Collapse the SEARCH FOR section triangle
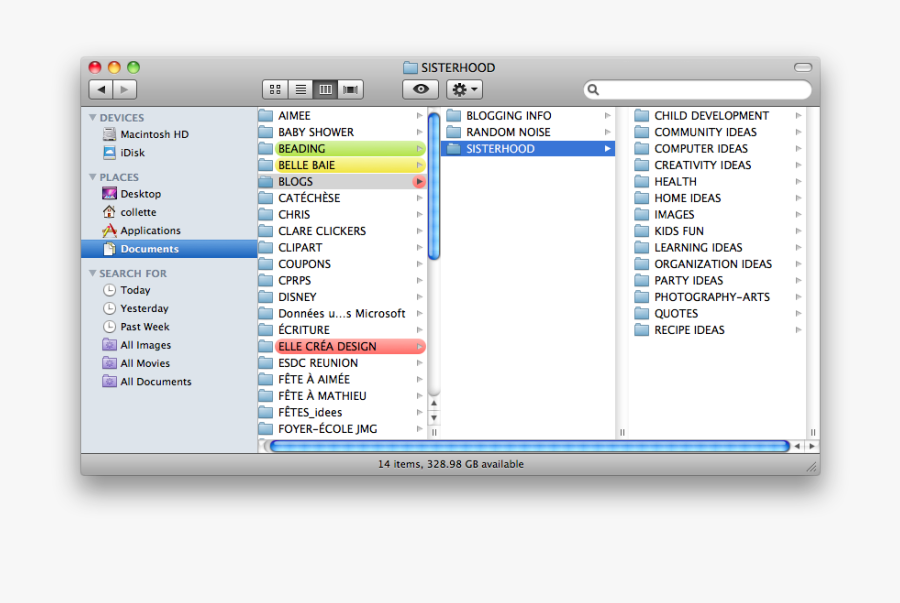The height and width of the screenshot is (603, 900). (92, 273)
